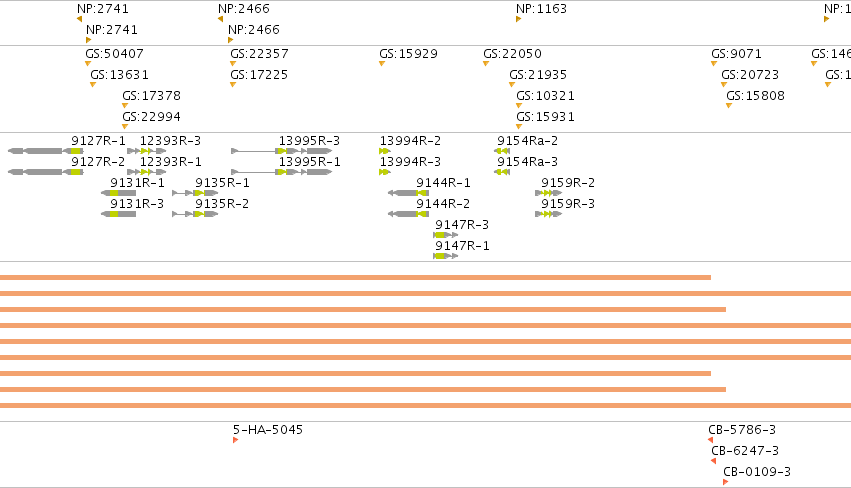
Task: Click the GS:22994 triangle marker
Action: pos(125,126)
